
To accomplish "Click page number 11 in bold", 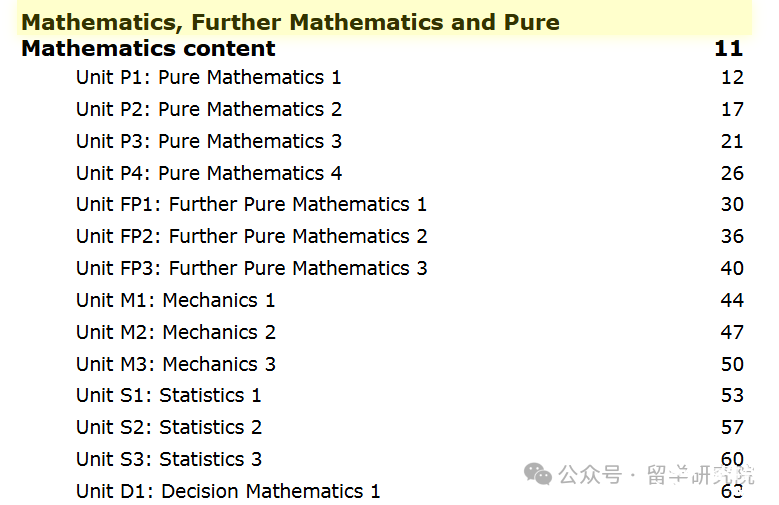I will [x=728, y=49].
